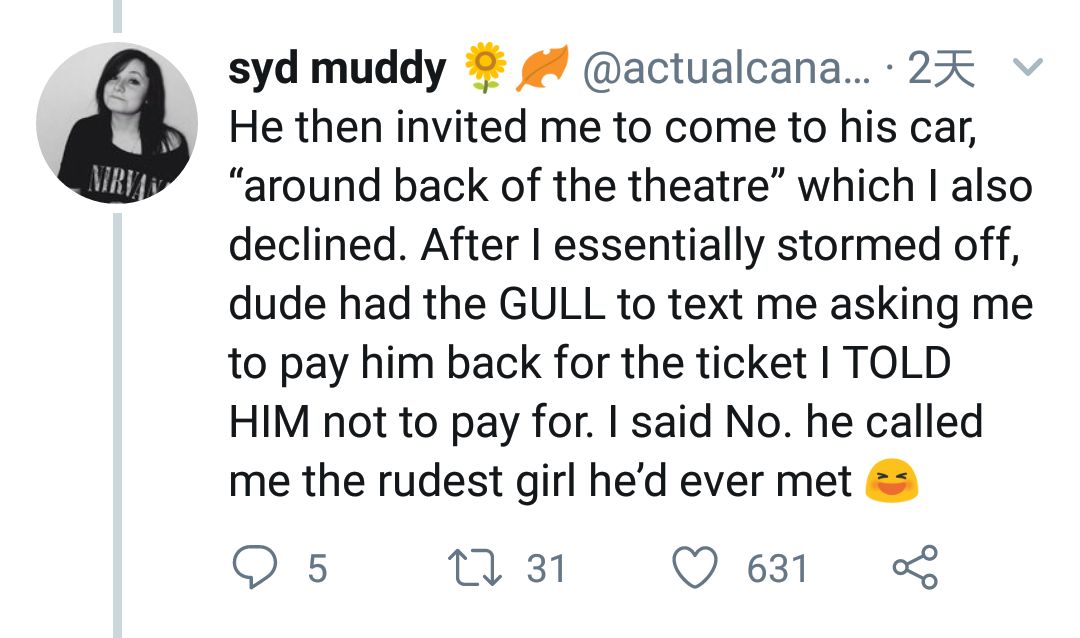Open the syd muddy display name
1080x638 pixels.
coord(336,70)
